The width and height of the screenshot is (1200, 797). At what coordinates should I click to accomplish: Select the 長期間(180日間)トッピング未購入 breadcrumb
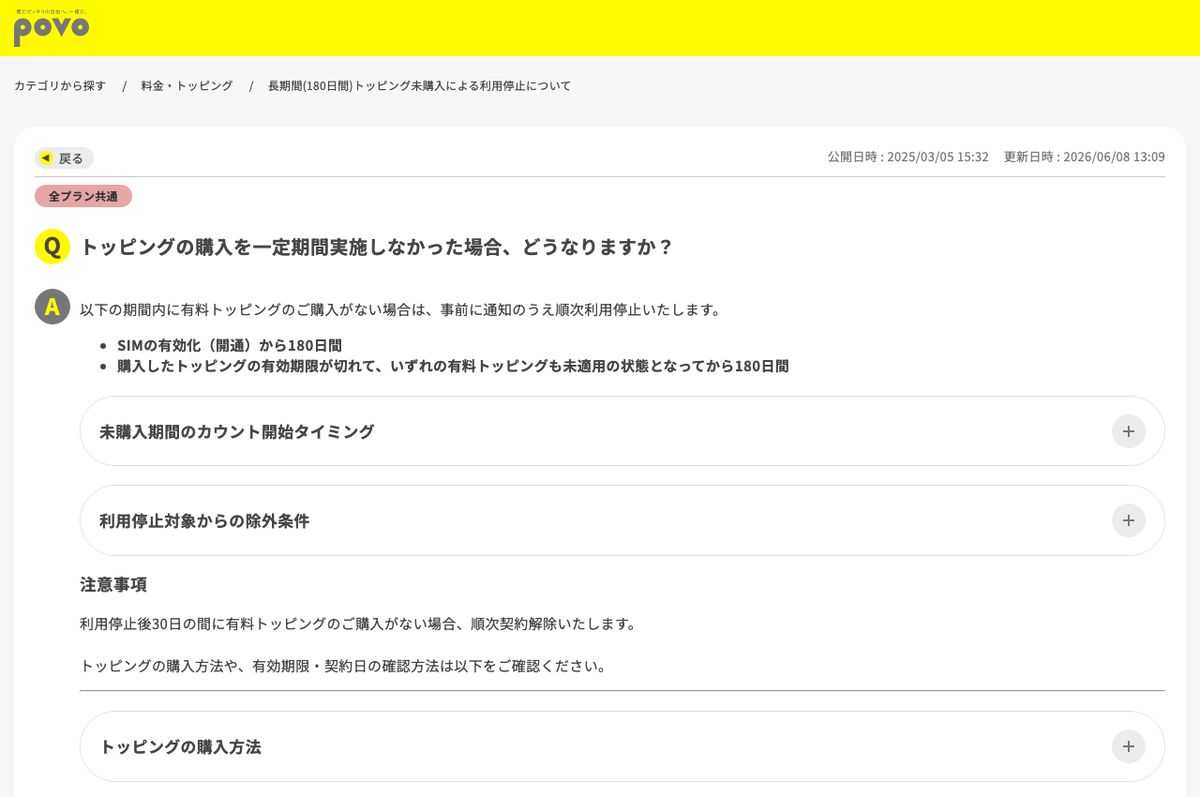click(419, 86)
